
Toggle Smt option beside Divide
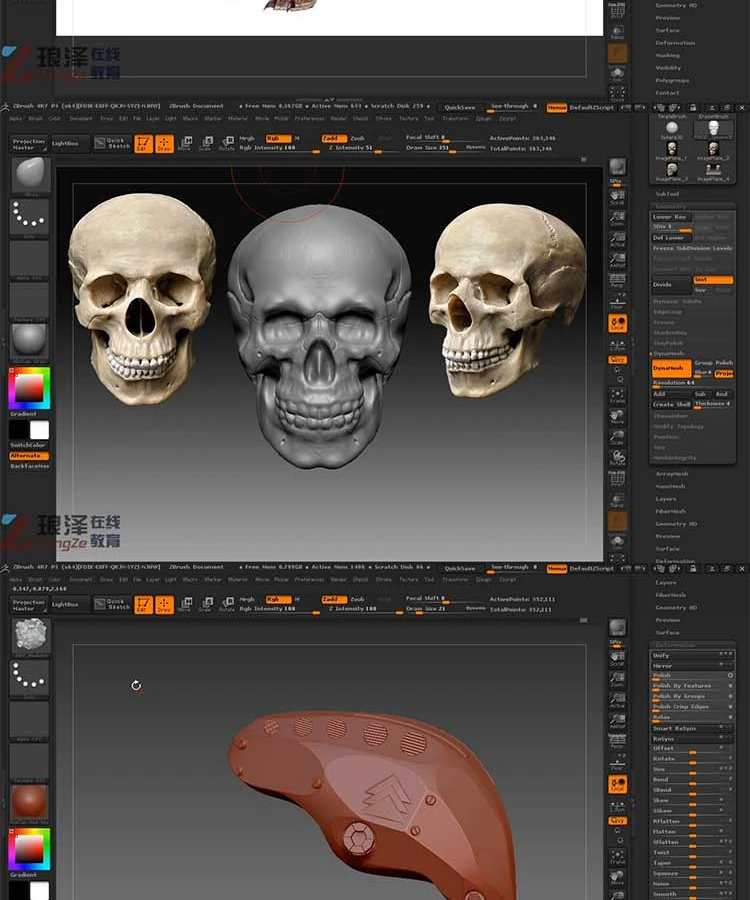pos(713,280)
